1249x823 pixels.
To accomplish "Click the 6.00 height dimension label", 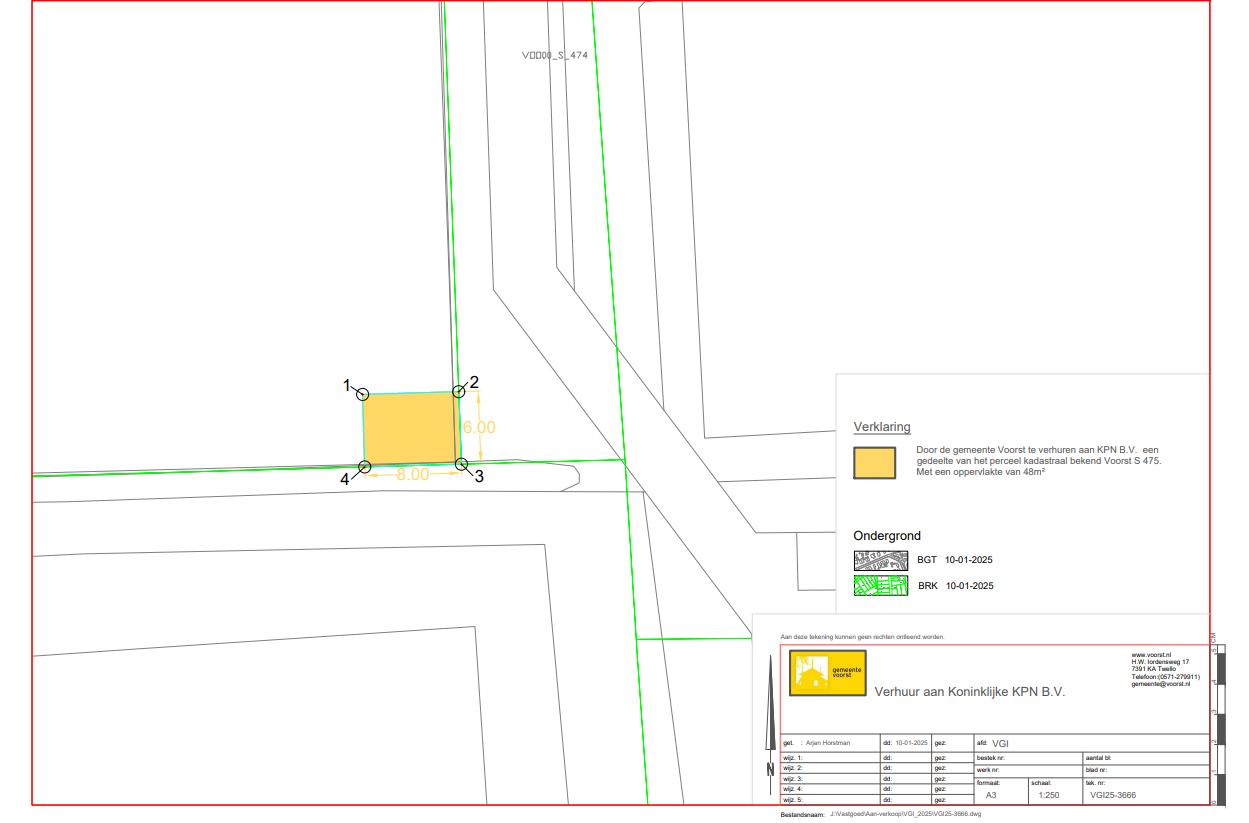I will (x=479, y=427).
